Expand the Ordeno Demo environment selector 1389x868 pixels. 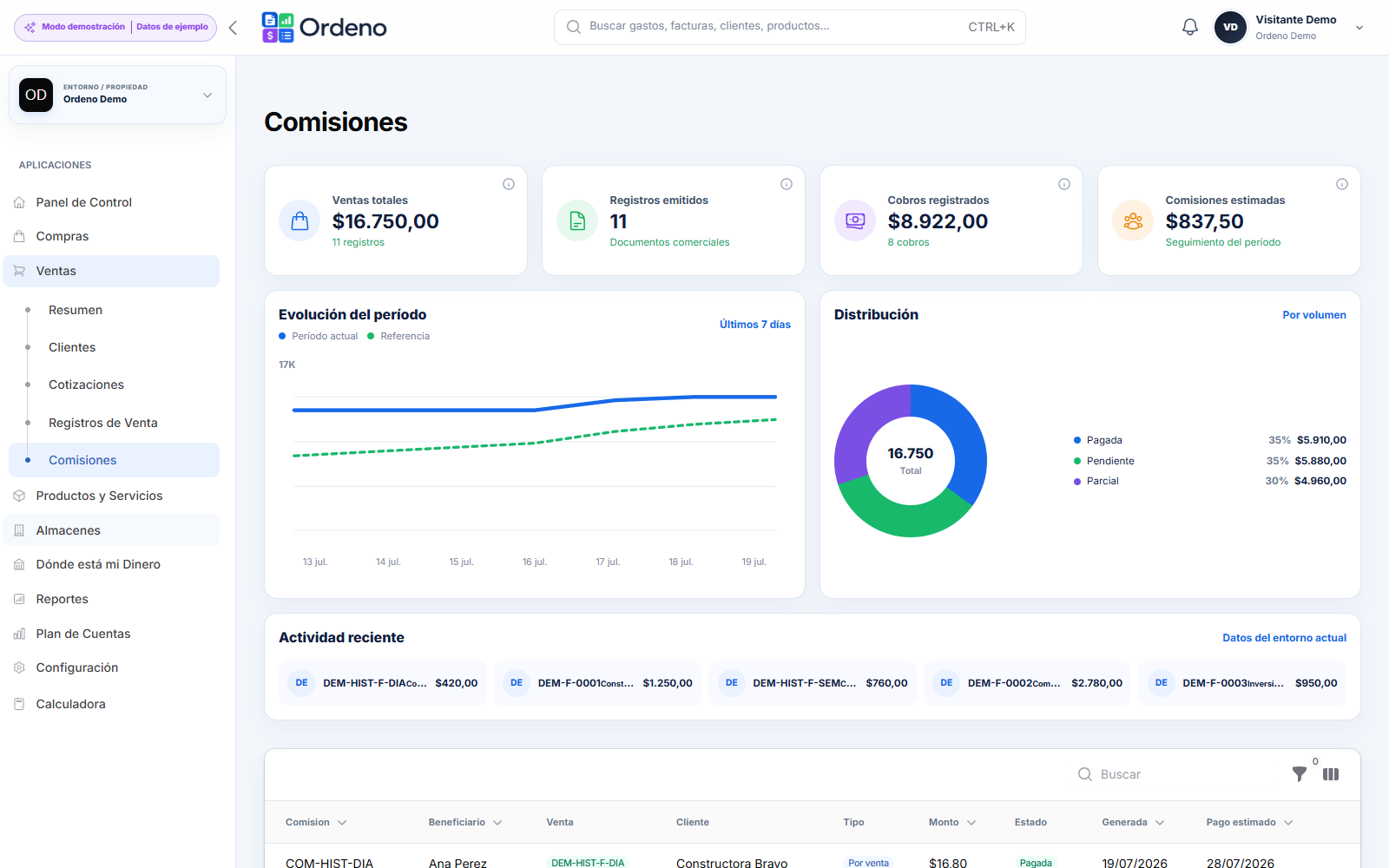(117, 95)
